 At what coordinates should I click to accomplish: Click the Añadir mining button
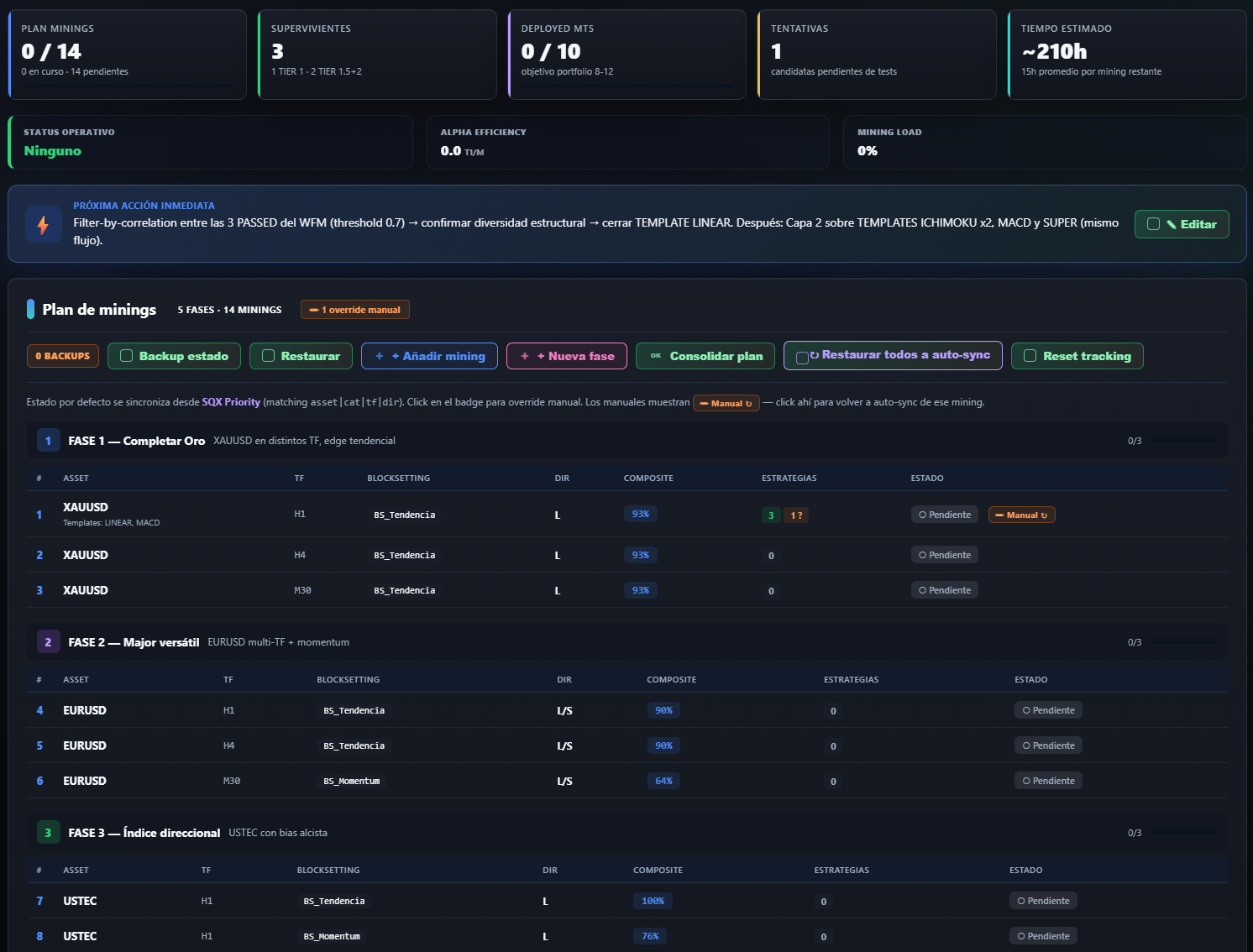click(x=429, y=356)
